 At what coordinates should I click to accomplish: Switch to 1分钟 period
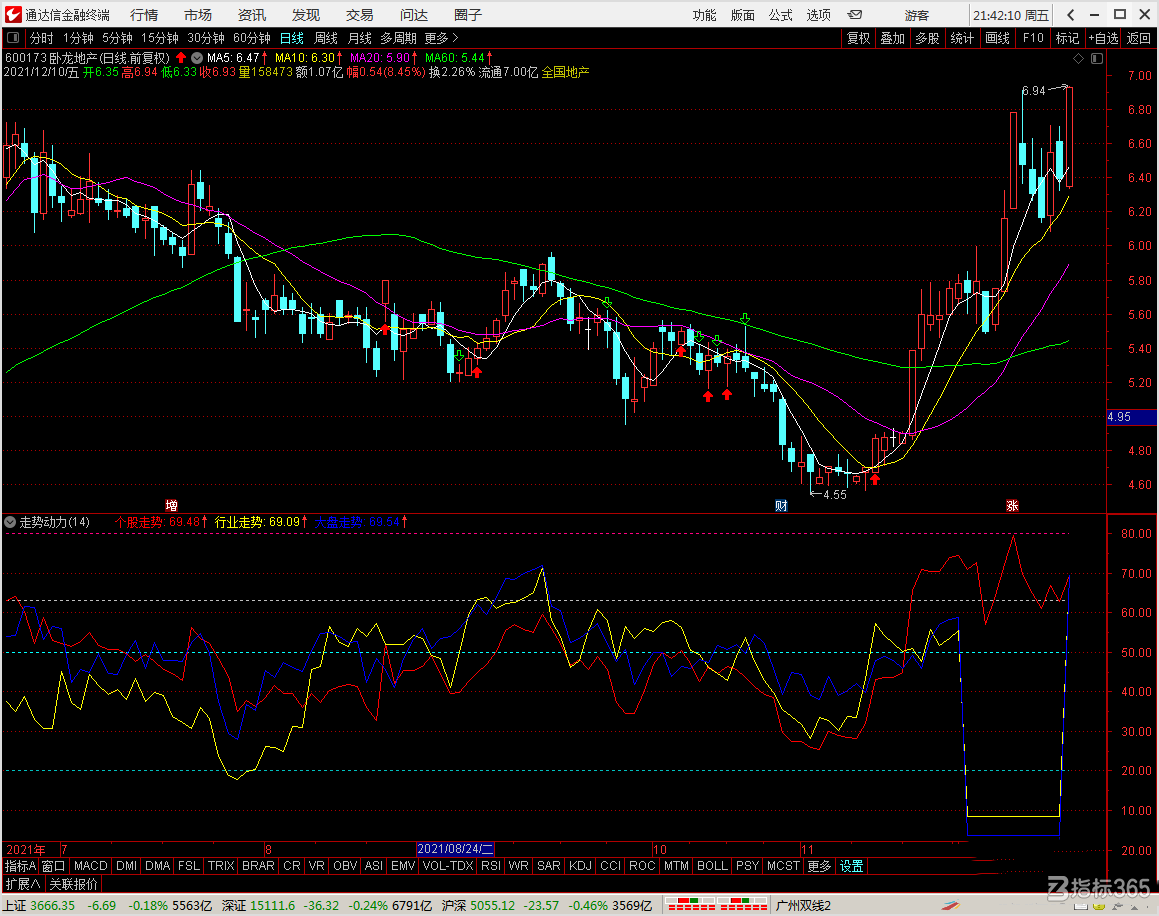pos(78,38)
